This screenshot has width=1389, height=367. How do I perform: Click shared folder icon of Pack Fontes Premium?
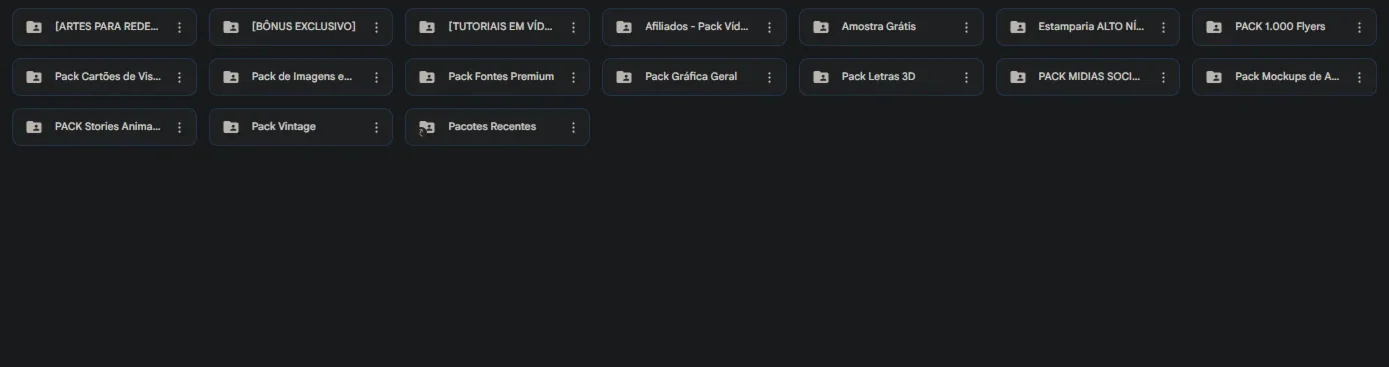point(427,77)
